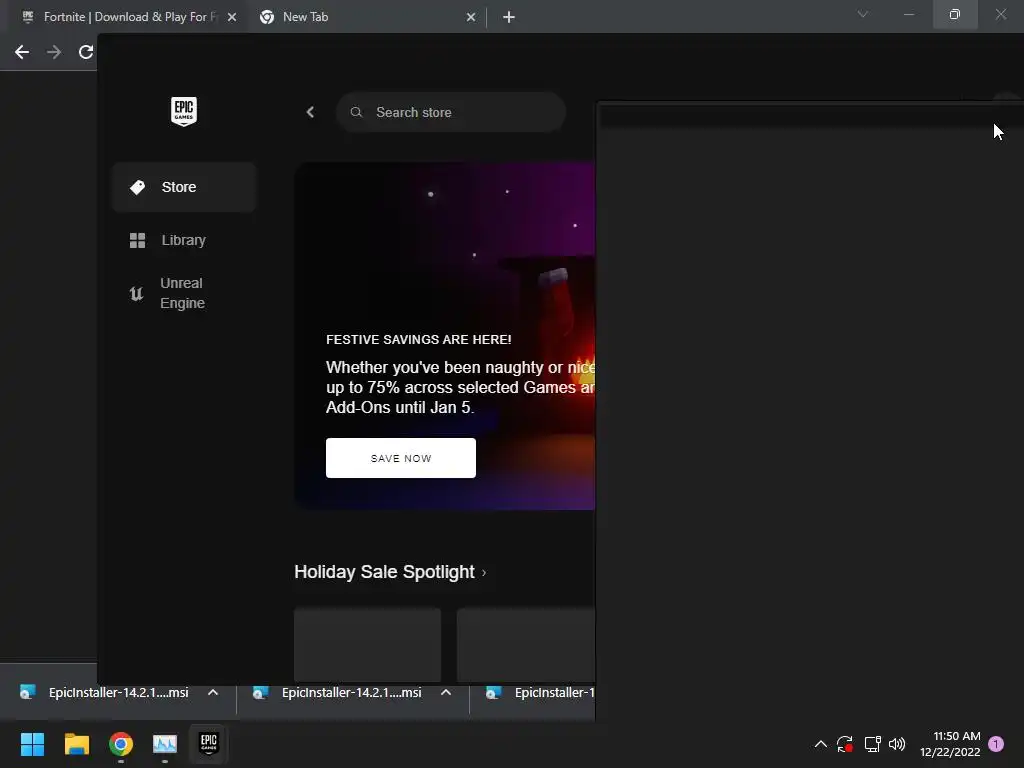Image resolution: width=1024 pixels, height=768 pixels.
Task: Click the Library grid icon
Action: tap(137, 240)
